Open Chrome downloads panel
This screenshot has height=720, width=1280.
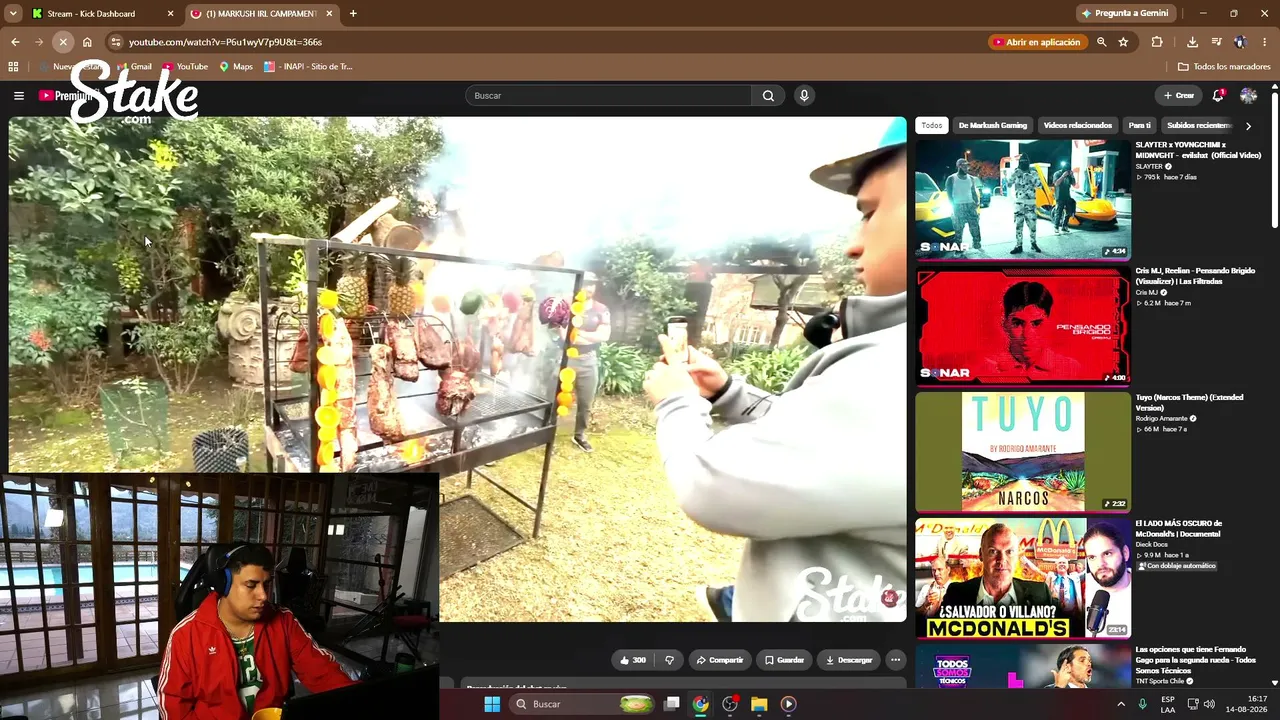[x=1192, y=42]
